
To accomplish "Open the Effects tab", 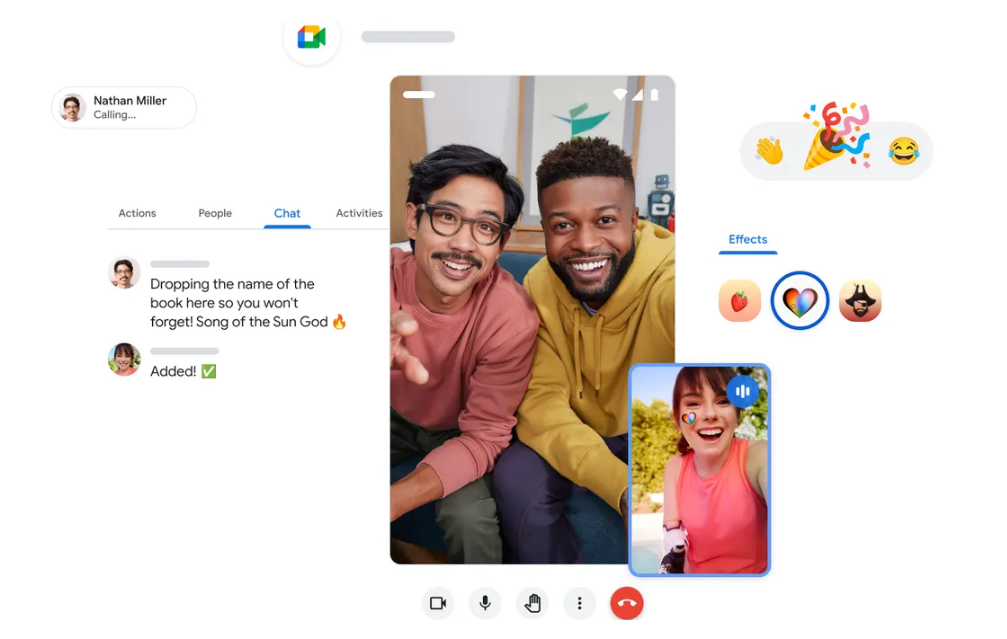I will (748, 239).
